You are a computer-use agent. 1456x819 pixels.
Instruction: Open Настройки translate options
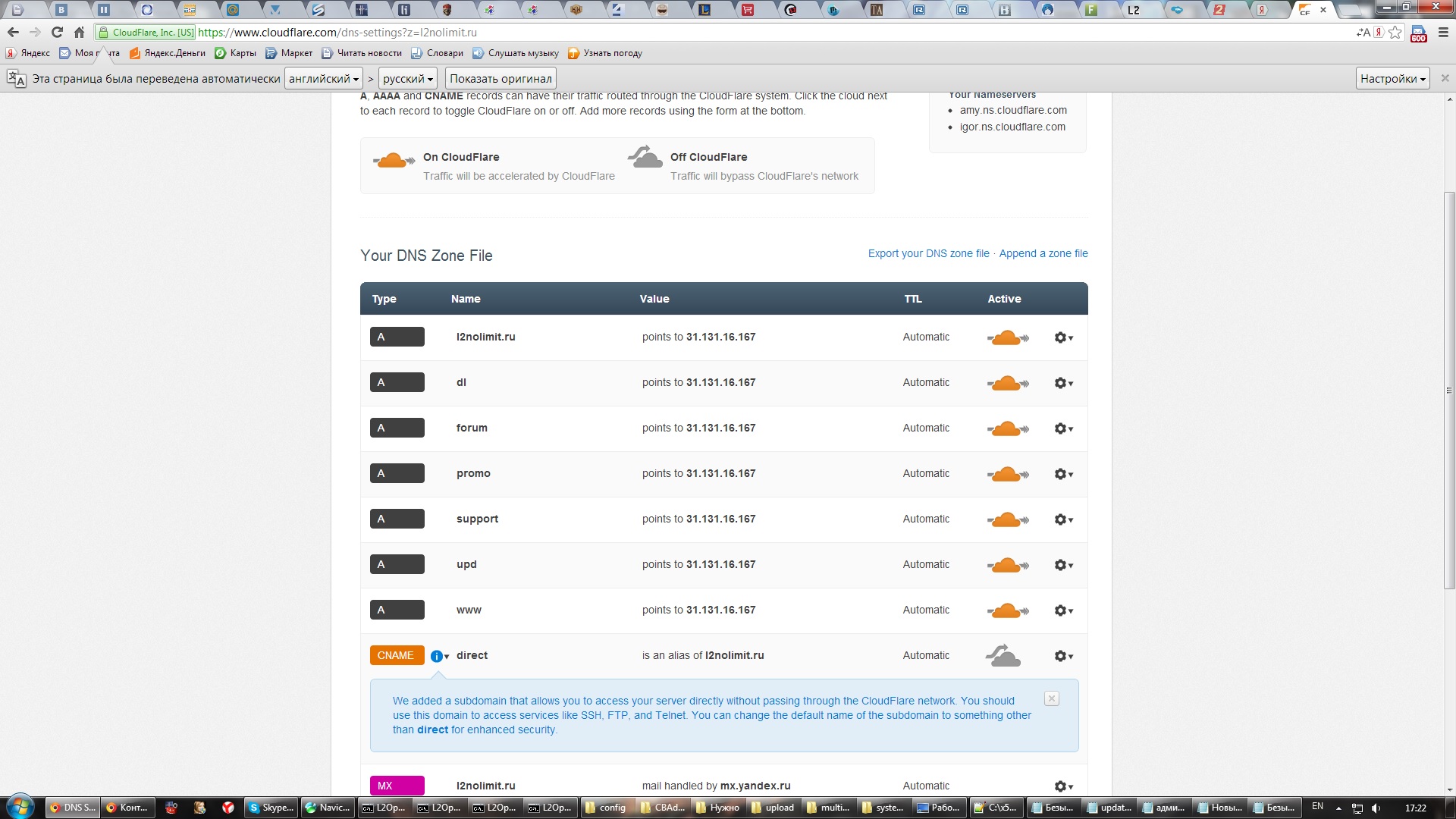[1392, 79]
